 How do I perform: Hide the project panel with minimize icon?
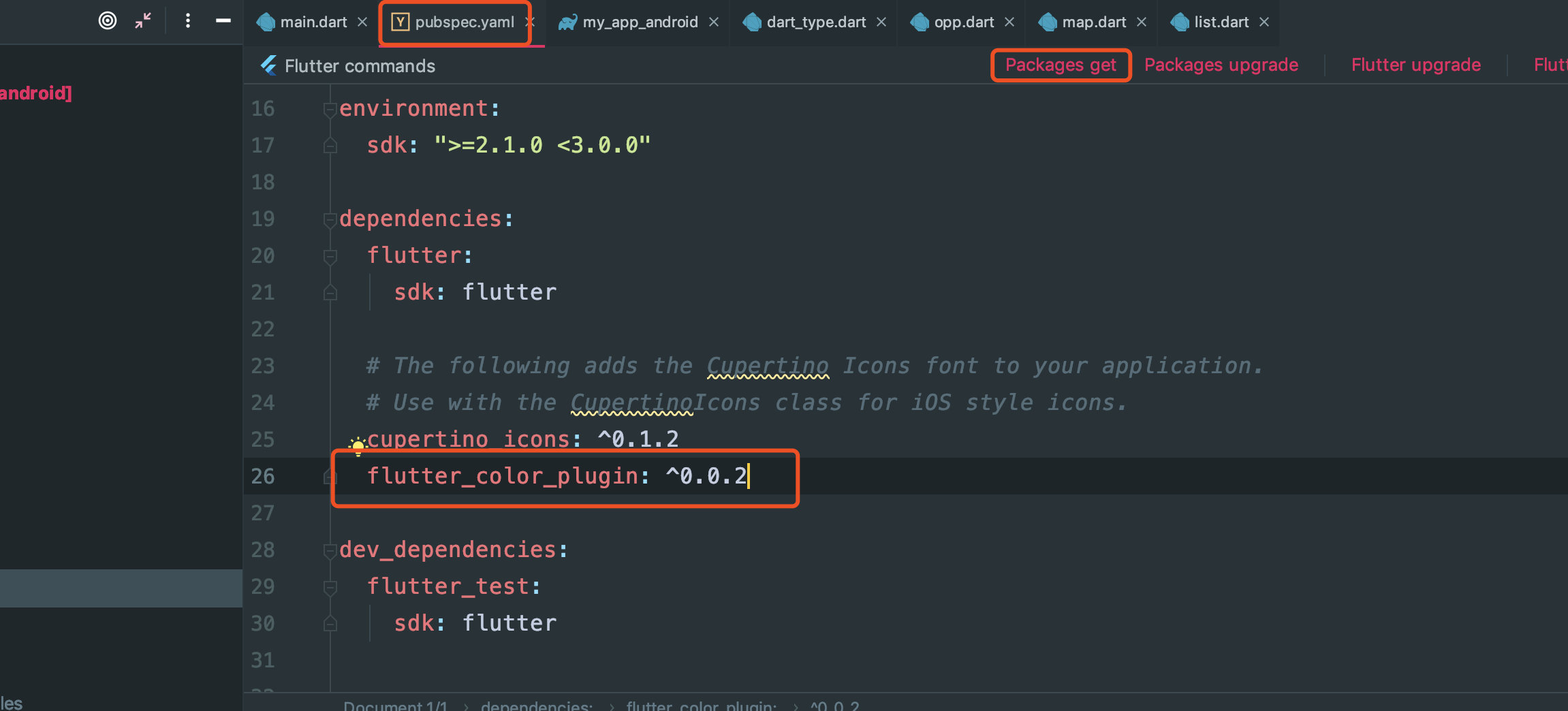(223, 21)
